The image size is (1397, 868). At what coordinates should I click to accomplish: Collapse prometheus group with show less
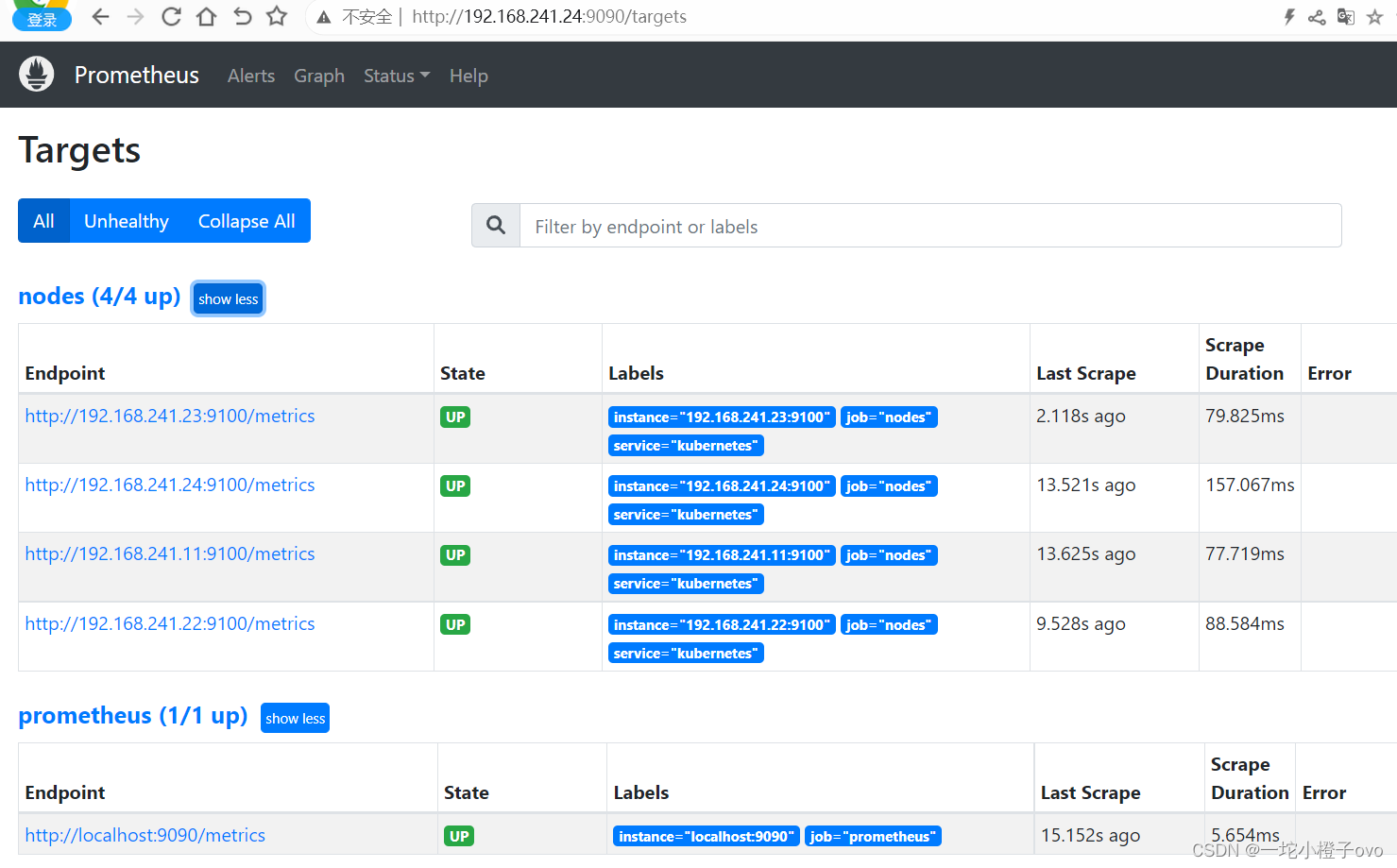tap(296, 718)
